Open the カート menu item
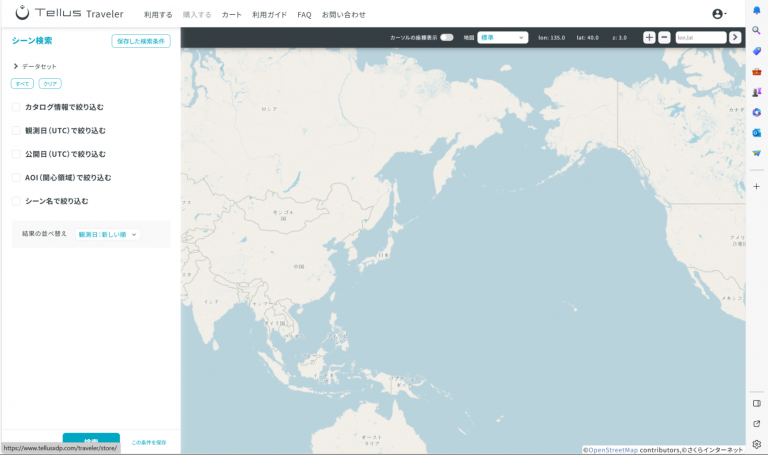Viewport: 768px width, 455px height. [x=231, y=15]
